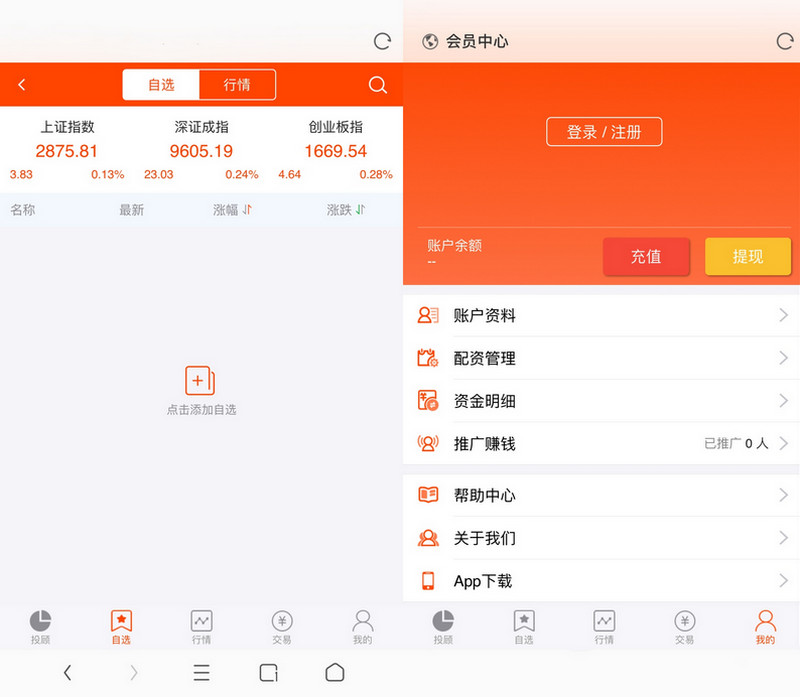Open the 账户资料 menu entry label
The width and height of the screenshot is (800, 697).
tap(485, 315)
